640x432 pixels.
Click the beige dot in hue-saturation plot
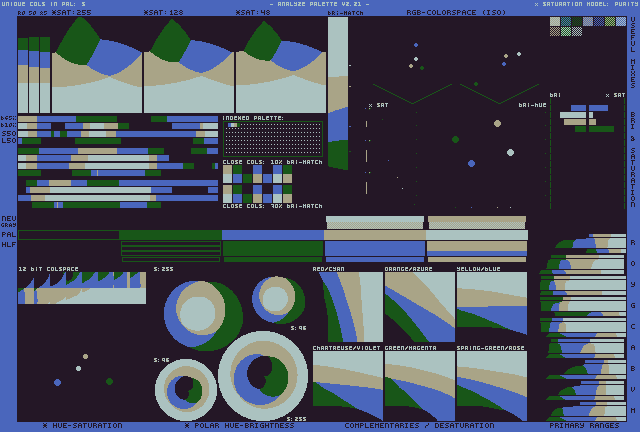tap(85, 356)
